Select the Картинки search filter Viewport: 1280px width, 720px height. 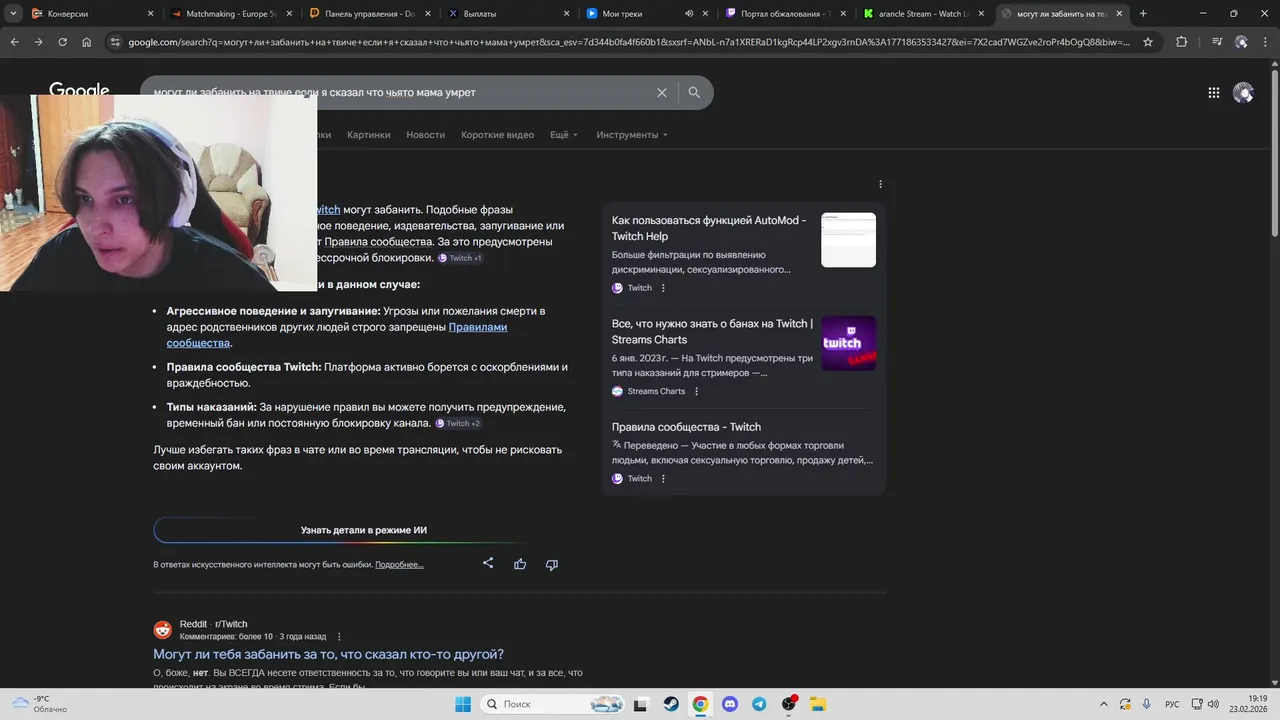368,135
